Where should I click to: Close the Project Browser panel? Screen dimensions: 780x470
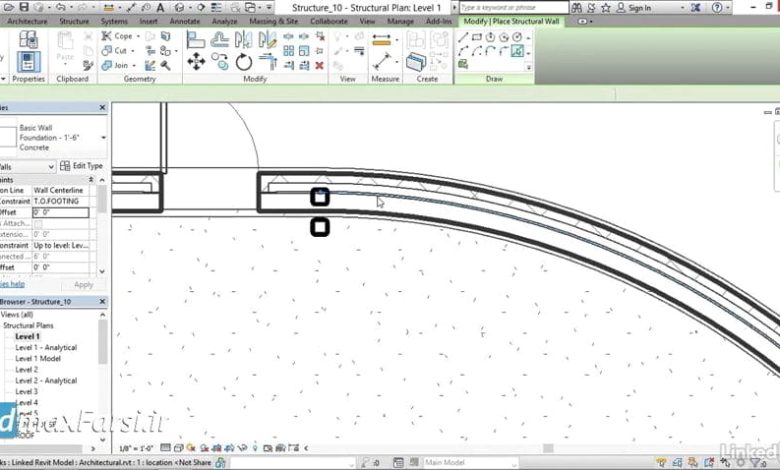(102, 301)
